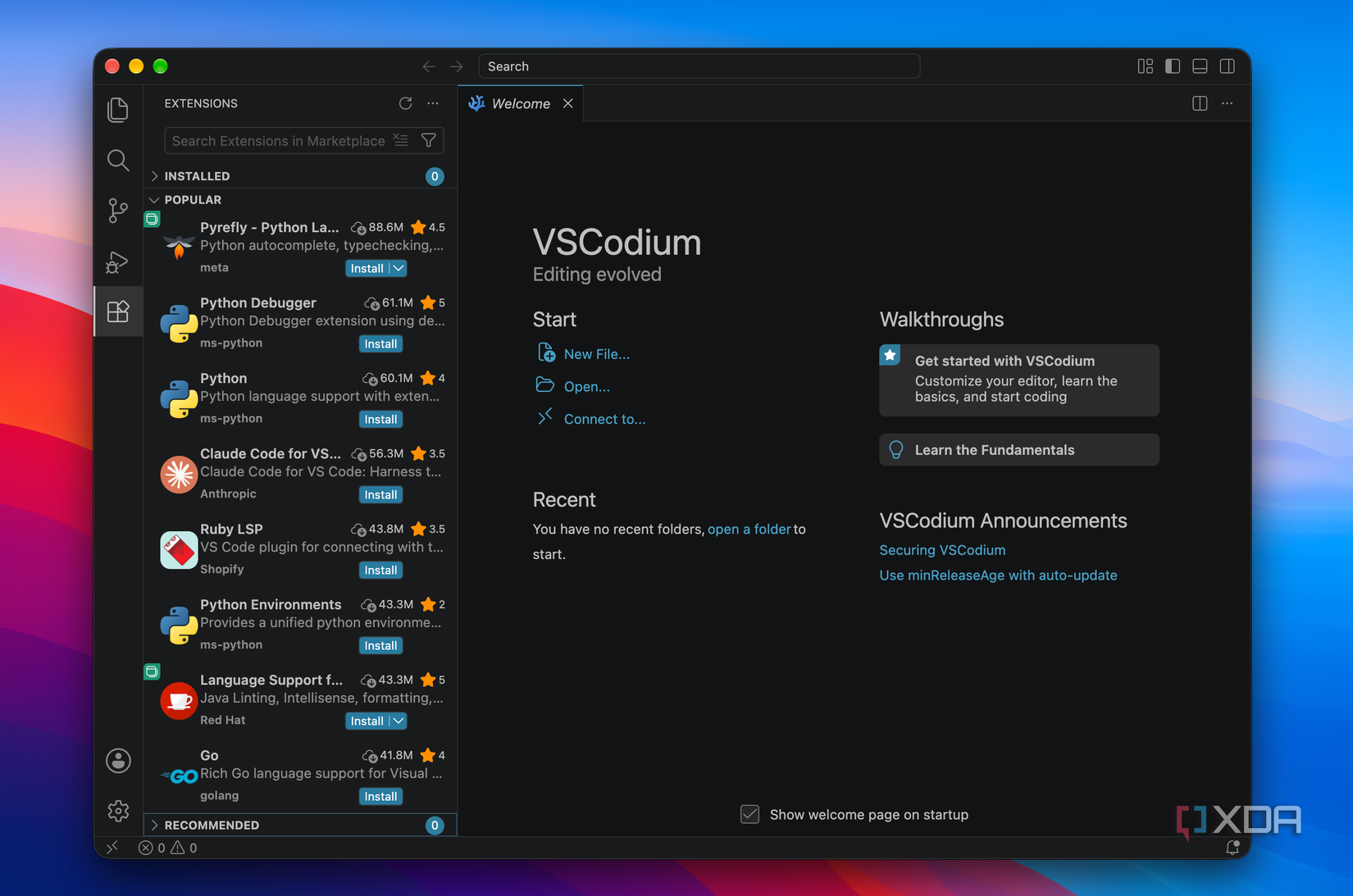Open Source Control view icon
This screenshot has height=896, width=1353.
pyautogui.click(x=118, y=211)
